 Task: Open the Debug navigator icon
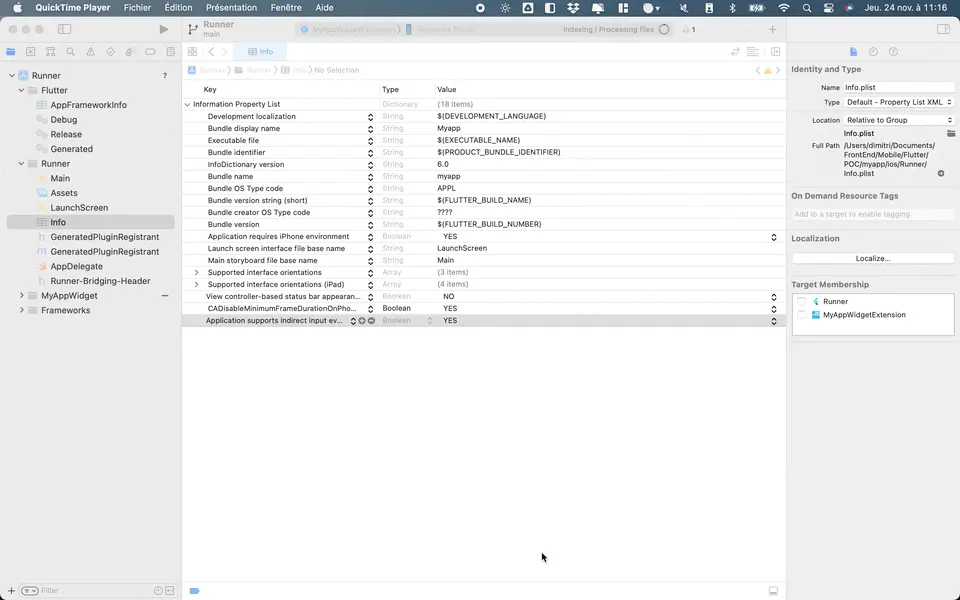pos(130,52)
